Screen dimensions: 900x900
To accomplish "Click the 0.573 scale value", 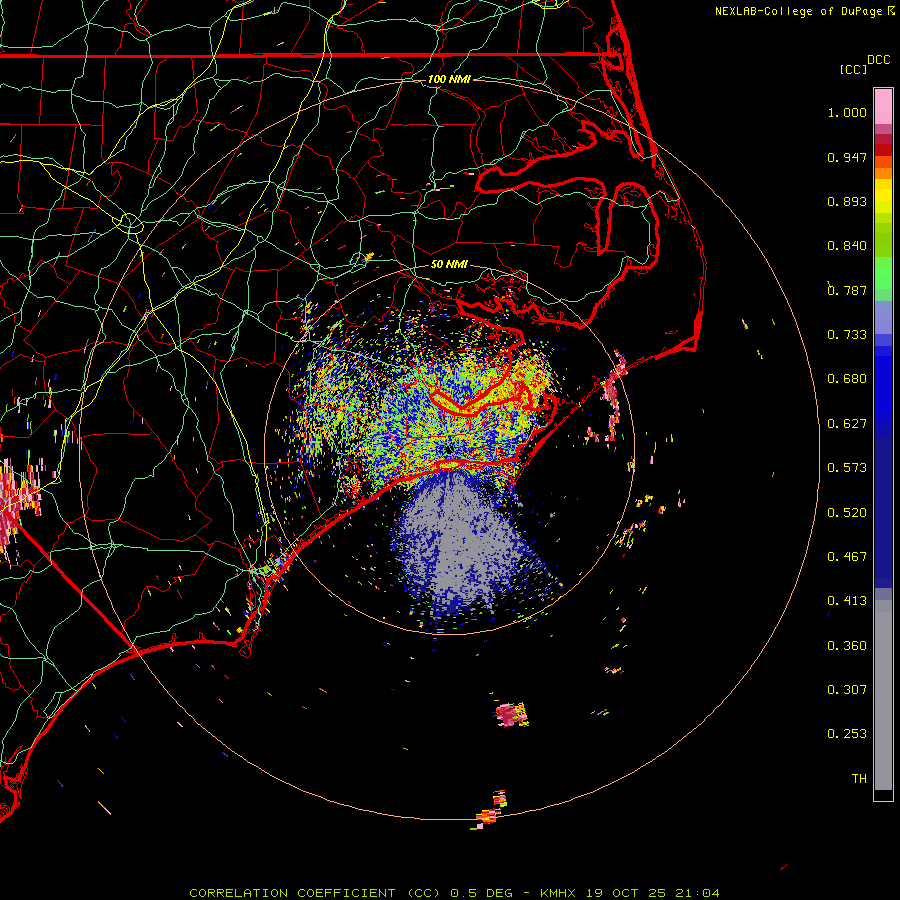I will coord(847,468).
